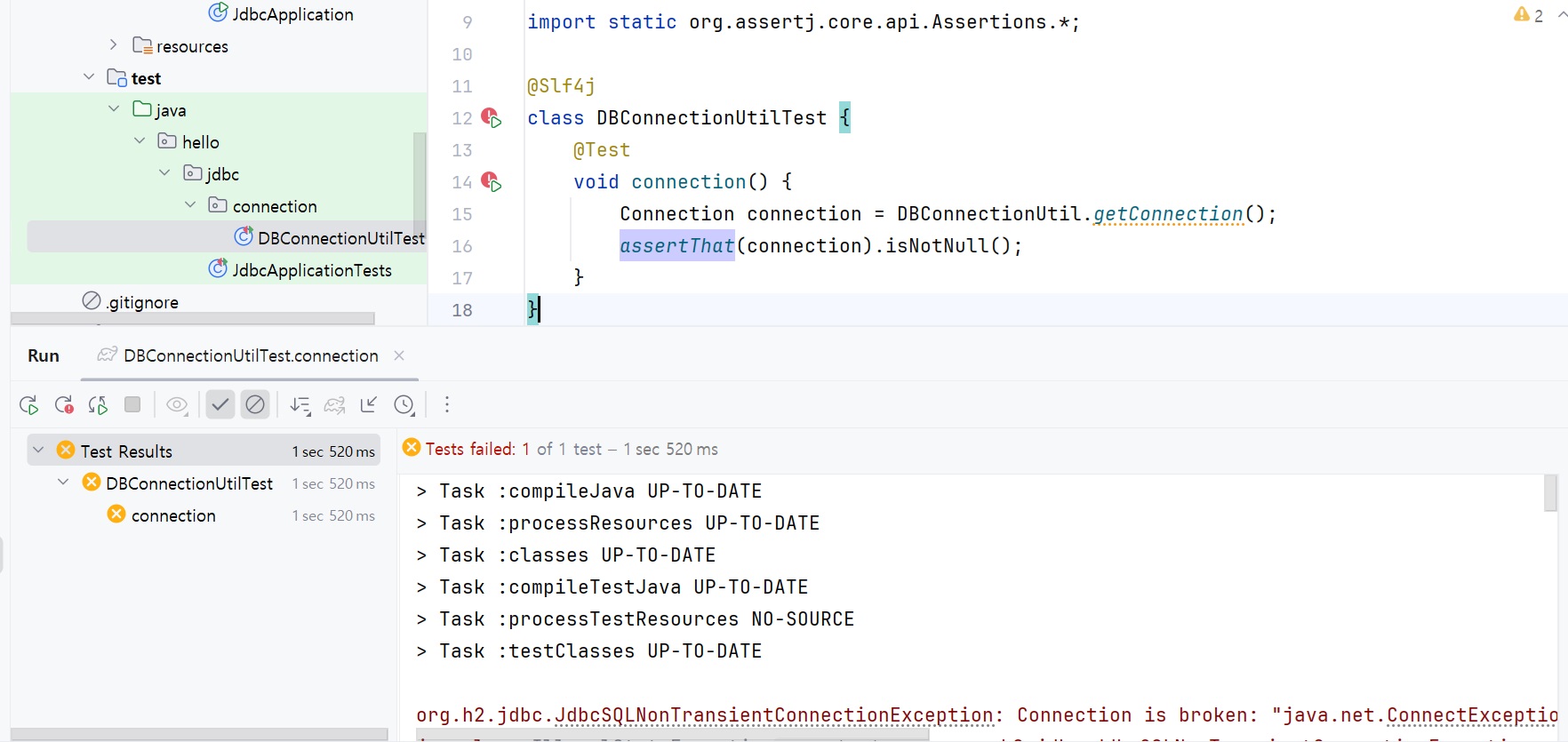Collapse the test folder
1568x742 pixels.
(x=88, y=76)
